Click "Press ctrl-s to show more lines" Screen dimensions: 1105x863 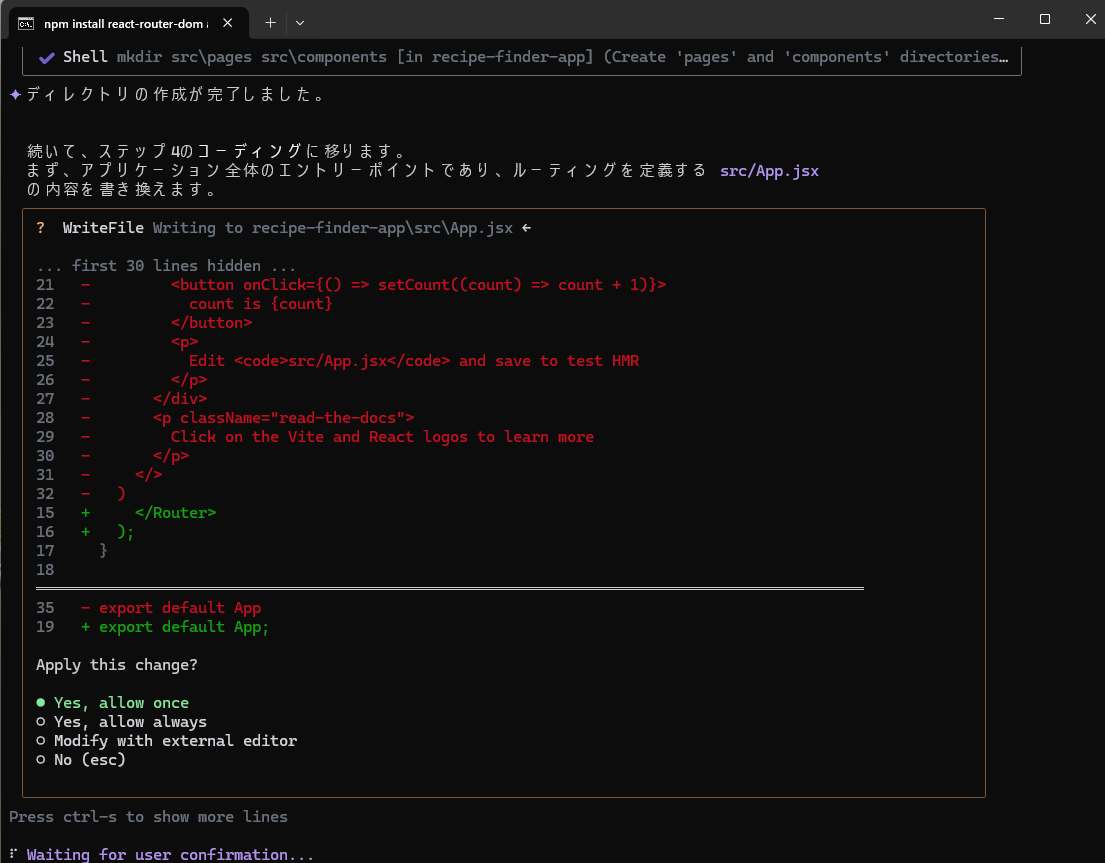click(x=148, y=817)
